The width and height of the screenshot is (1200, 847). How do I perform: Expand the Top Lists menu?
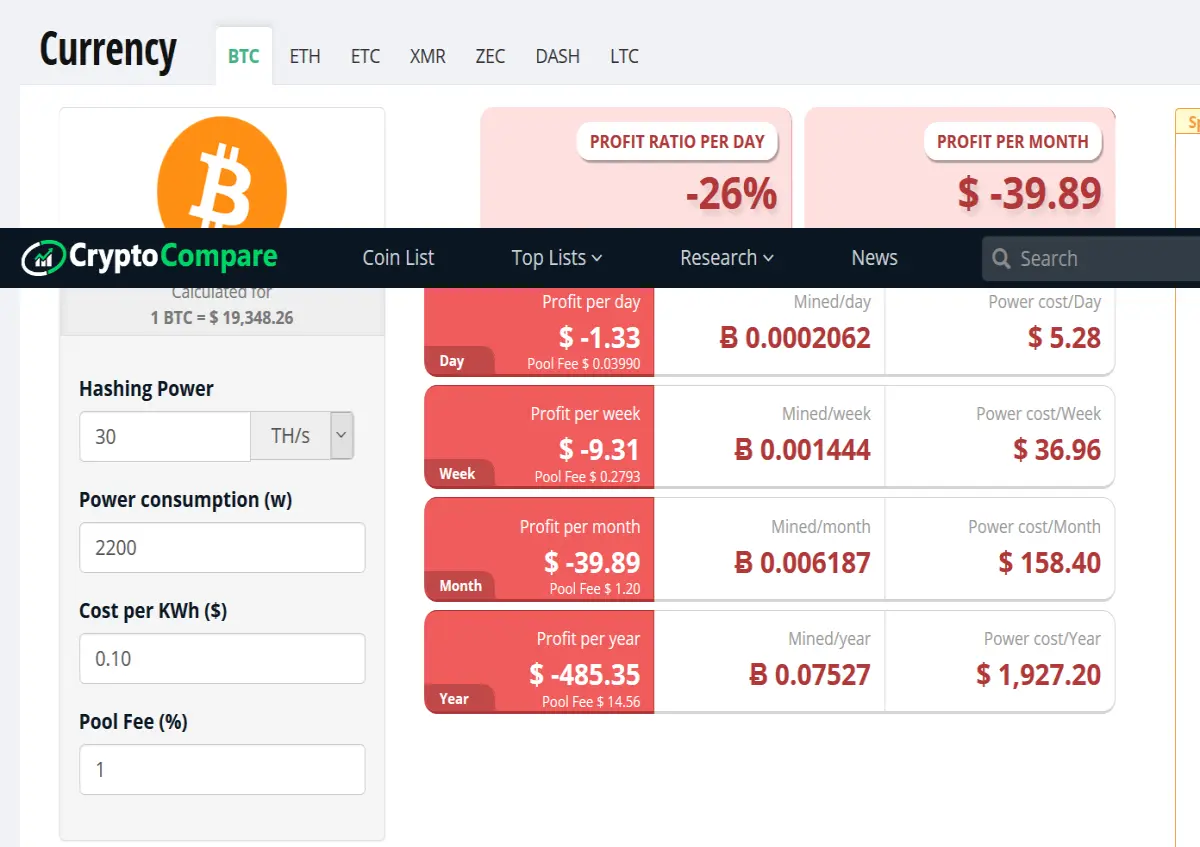pyautogui.click(x=557, y=258)
